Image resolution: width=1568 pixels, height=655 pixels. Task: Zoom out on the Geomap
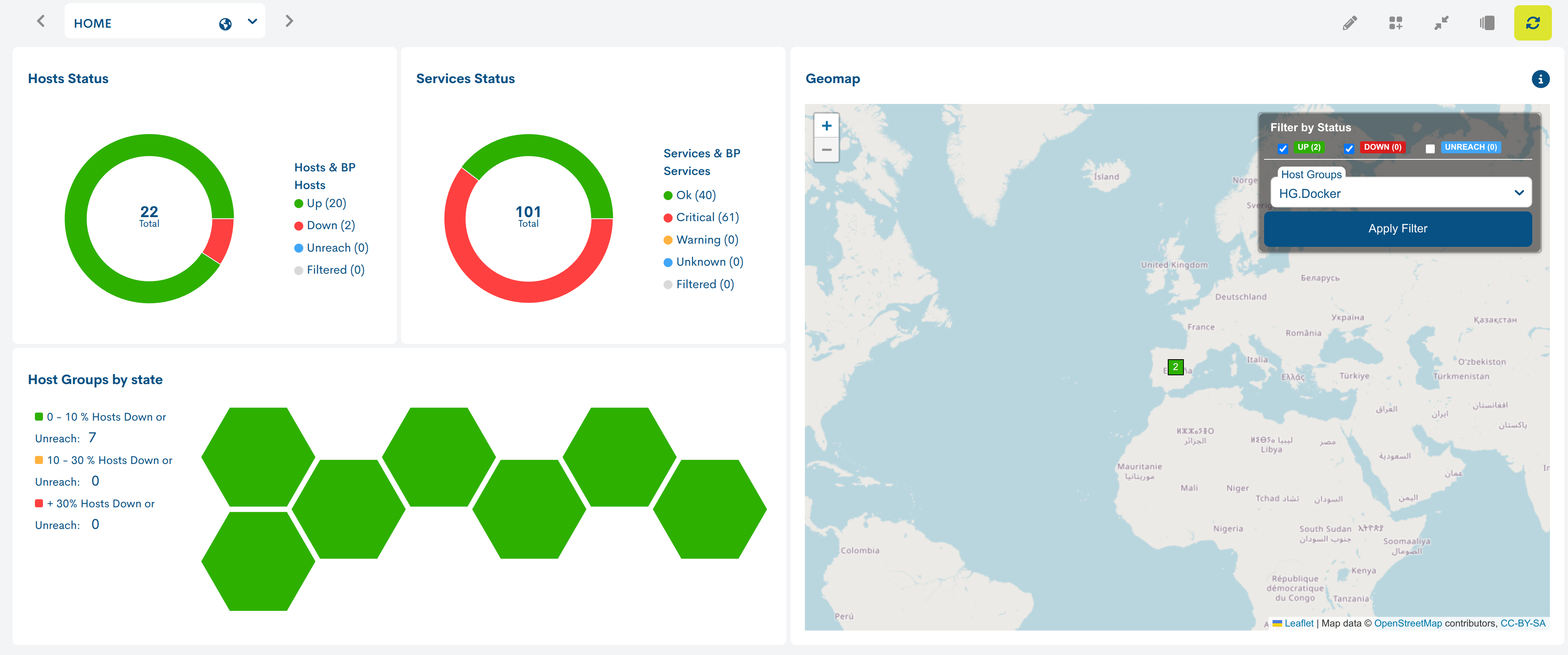pos(826,150)
